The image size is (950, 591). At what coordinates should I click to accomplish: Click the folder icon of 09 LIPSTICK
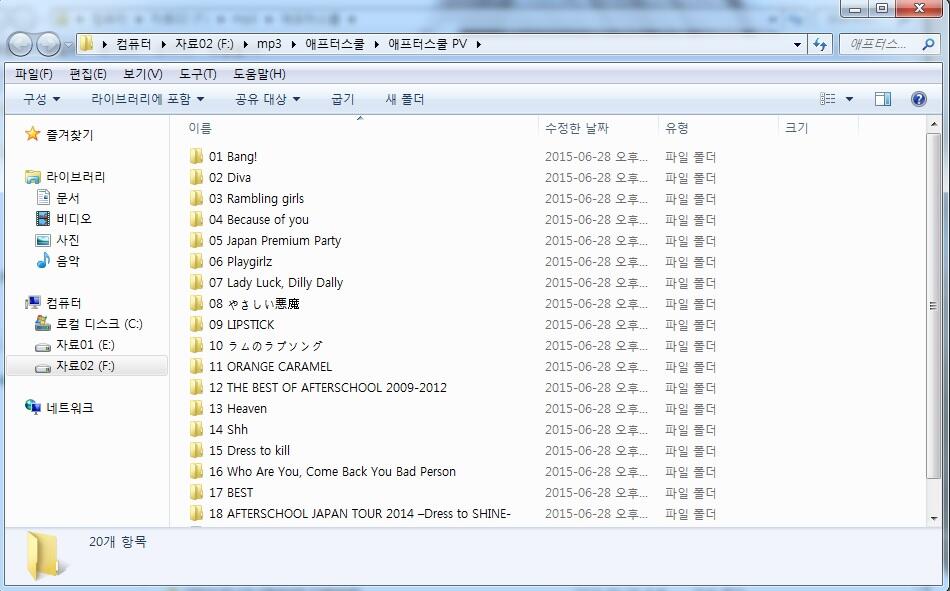[196, 324]
